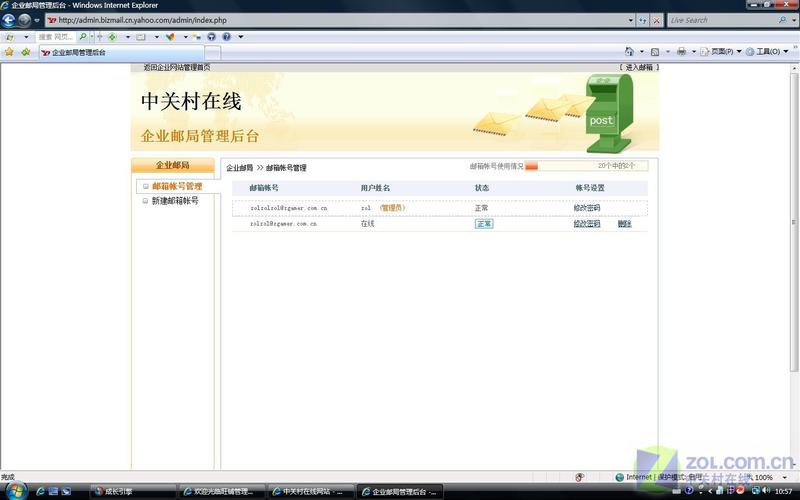Launch Internet Explorer from quick launch

click(40, 491)
